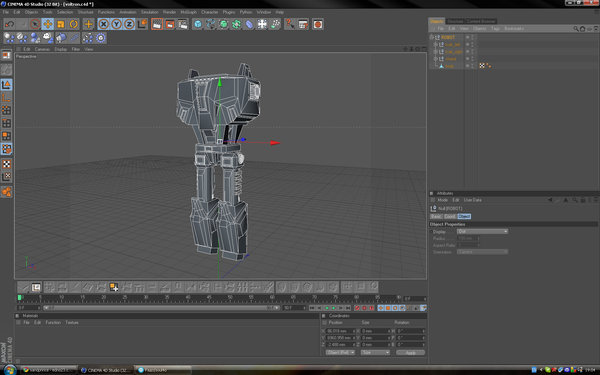This screenshot has height=375, width=600.
Task: Select the Move tool in top toolbar
Action: pos(48,24)
